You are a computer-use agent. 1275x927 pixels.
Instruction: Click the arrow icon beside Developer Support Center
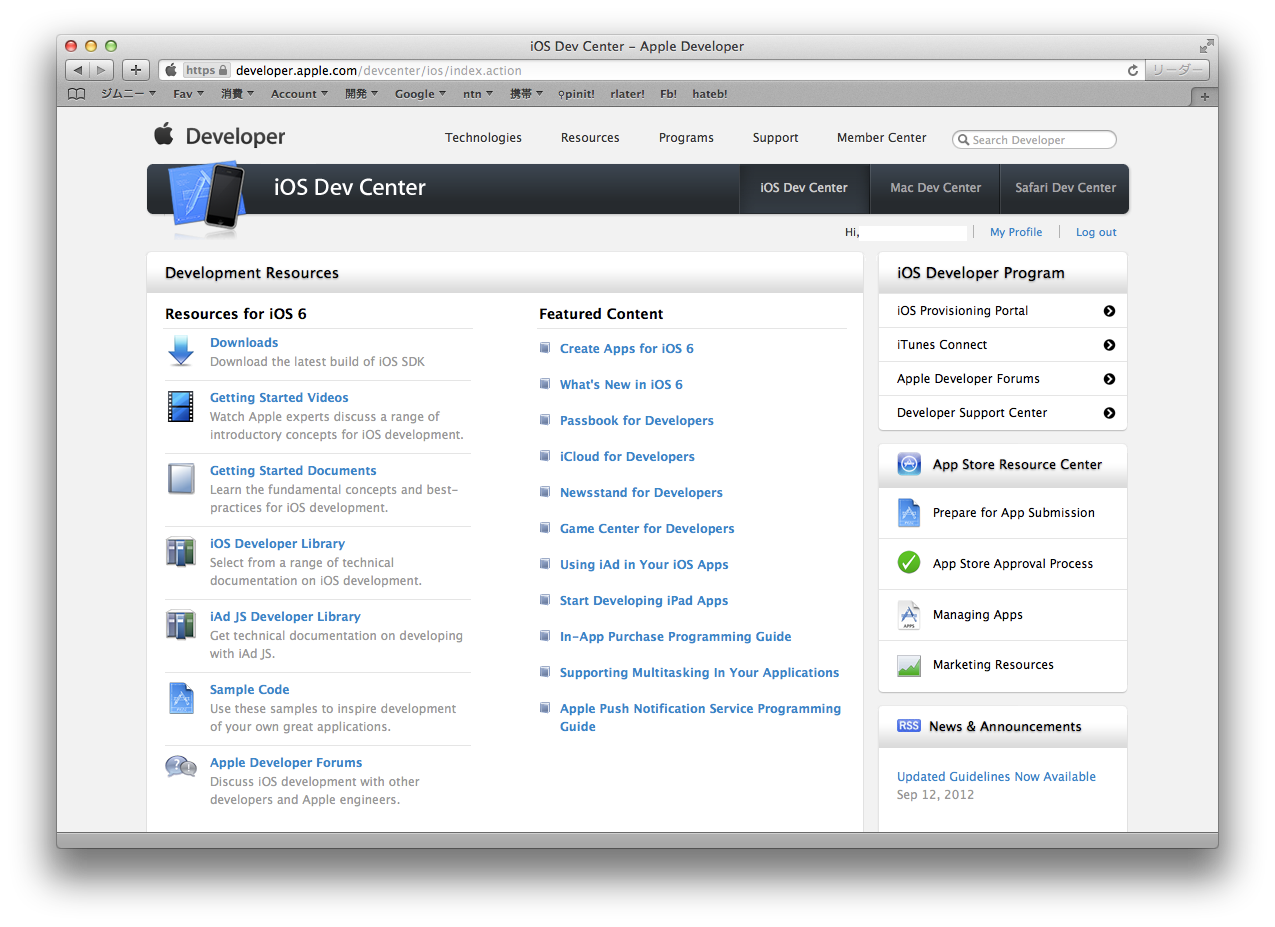tap(1109, 413)
